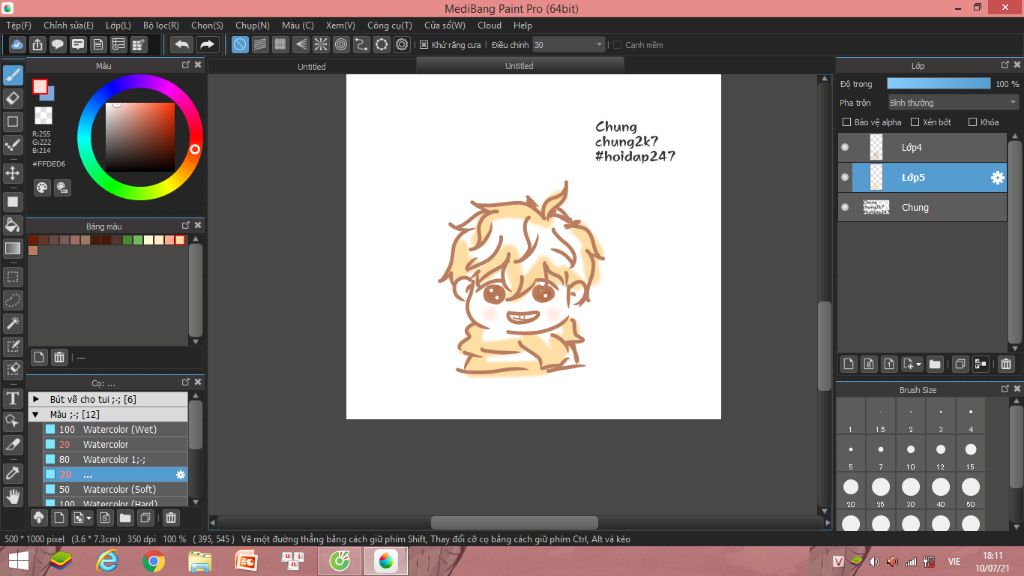Open settings gear of selected brush

pyautogui.click(x=180, y=475)
